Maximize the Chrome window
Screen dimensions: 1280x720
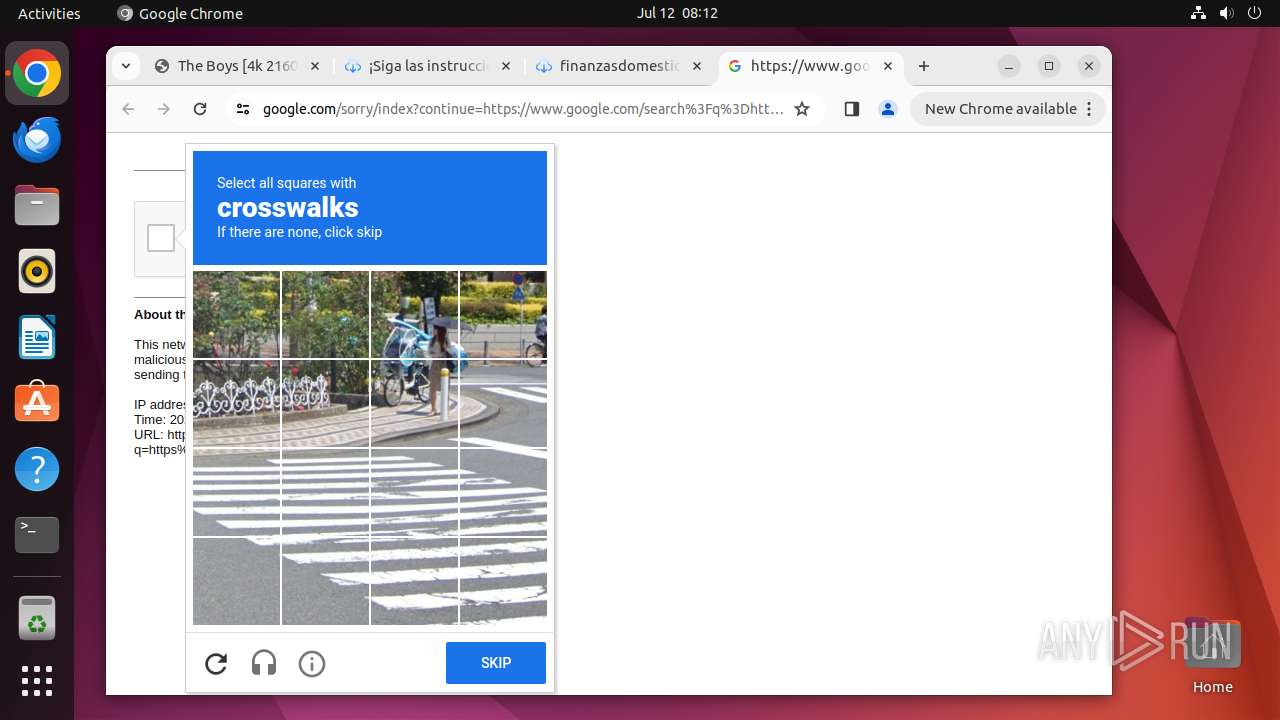(1049, 66)
